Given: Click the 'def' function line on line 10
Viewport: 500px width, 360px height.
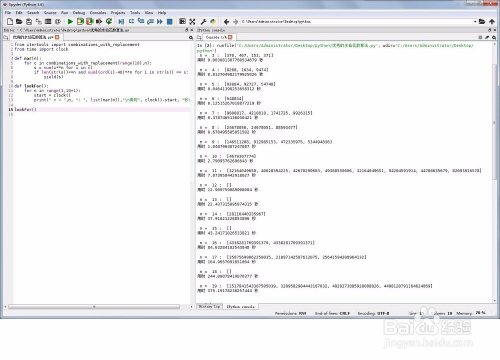Looking at the screenshot, I should pyautogui.click(x=31, y=86).
